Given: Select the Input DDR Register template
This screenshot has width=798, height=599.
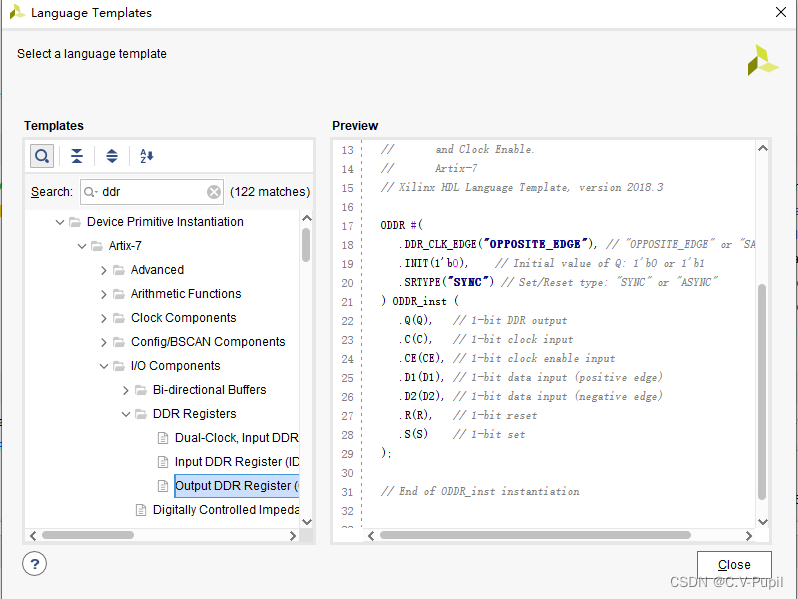Looking at the screenshot, I should [x=237, y=462].
